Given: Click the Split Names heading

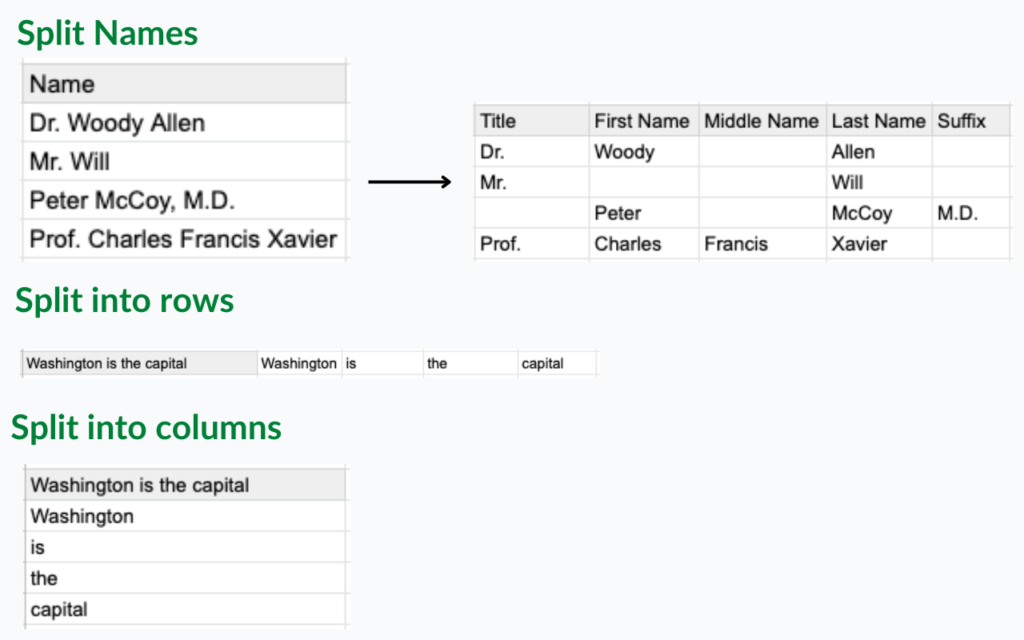Looking at the screenshot, I should point(107,33).
